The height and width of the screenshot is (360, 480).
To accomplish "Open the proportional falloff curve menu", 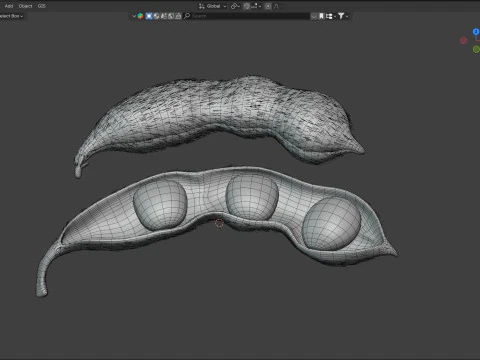I will pyautogui.click(x=276, y=6).
